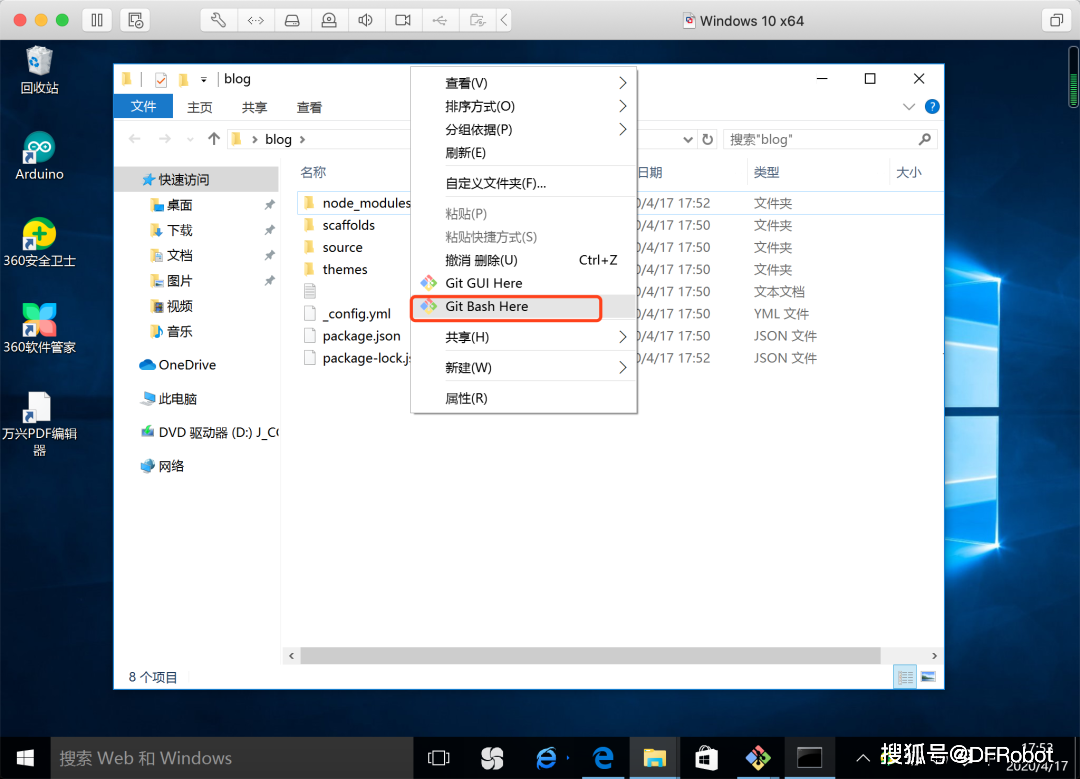Open the 主页 ribbon tab
1080x779 pixels.
200,107
